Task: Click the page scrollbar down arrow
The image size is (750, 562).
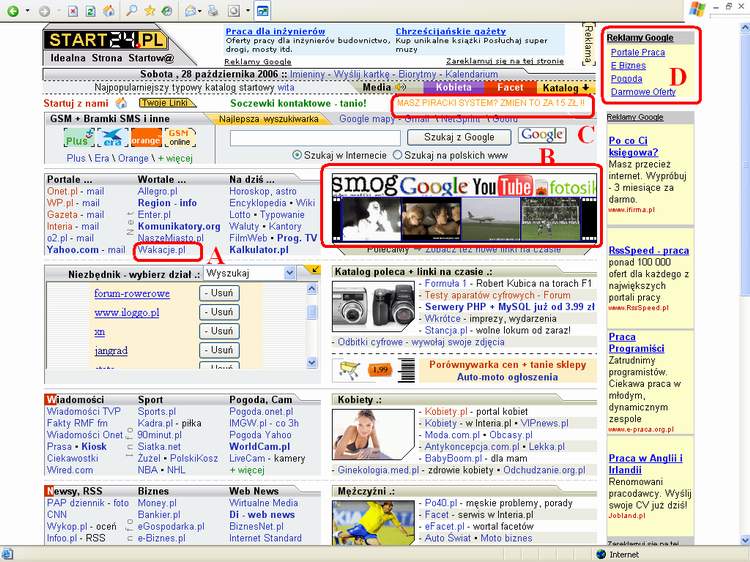Action: click(745, 540)
